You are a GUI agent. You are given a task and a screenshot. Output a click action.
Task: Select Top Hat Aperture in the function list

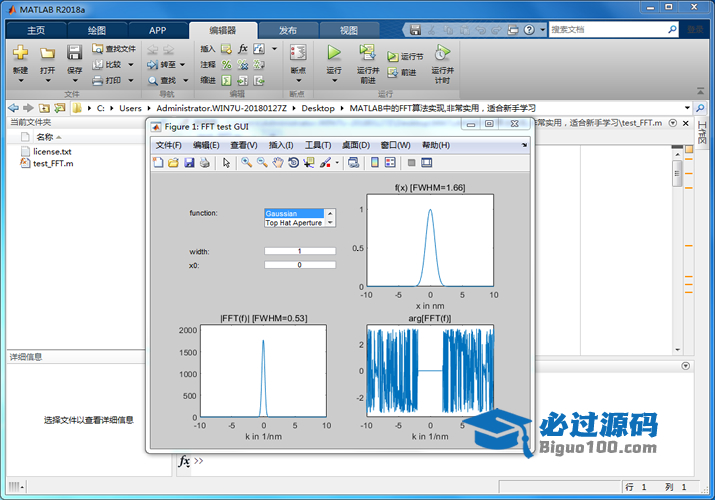click(294, 223)
